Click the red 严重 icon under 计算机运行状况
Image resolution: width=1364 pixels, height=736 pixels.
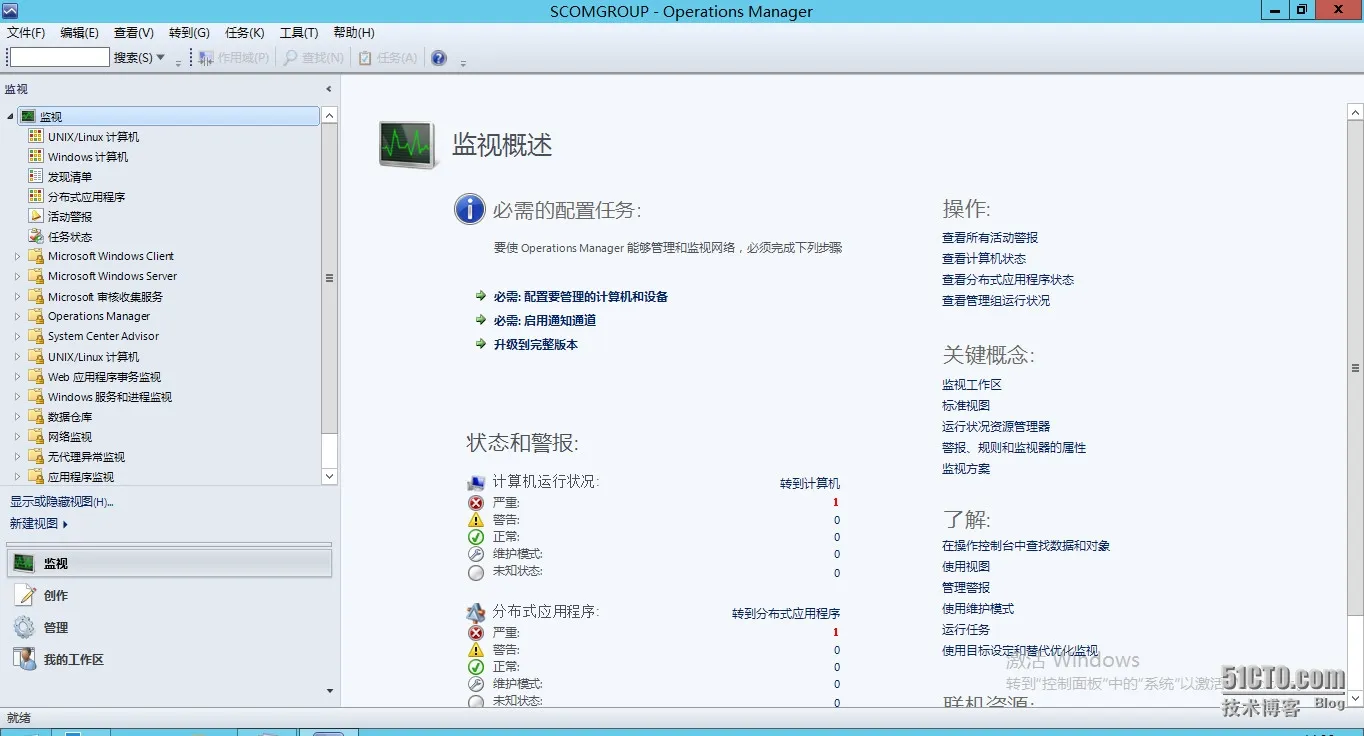tap(476, 503)
